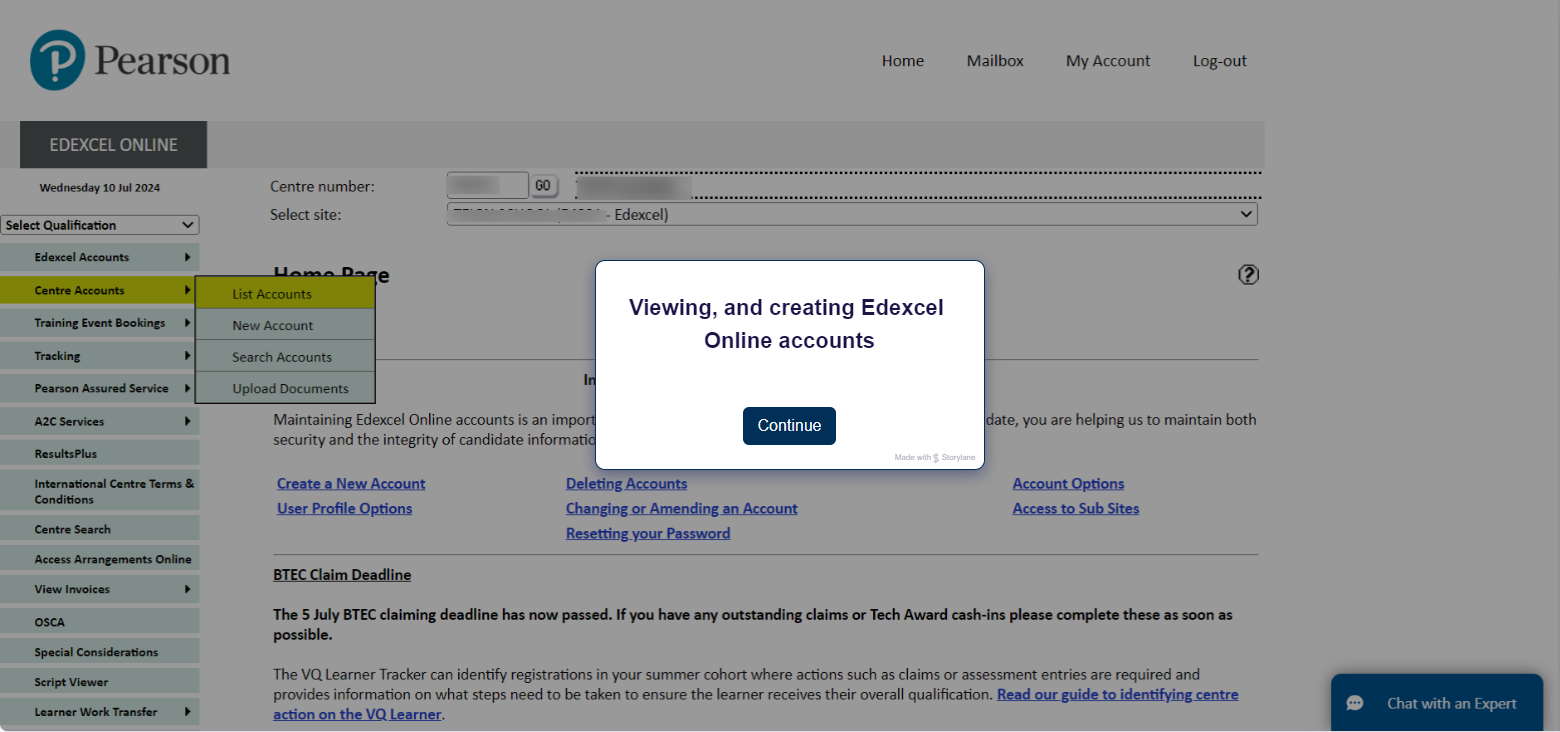The height and width of the screenshot is (732, 1560).
Task: Open the Select site dropdown
Action: click(852, 215)
